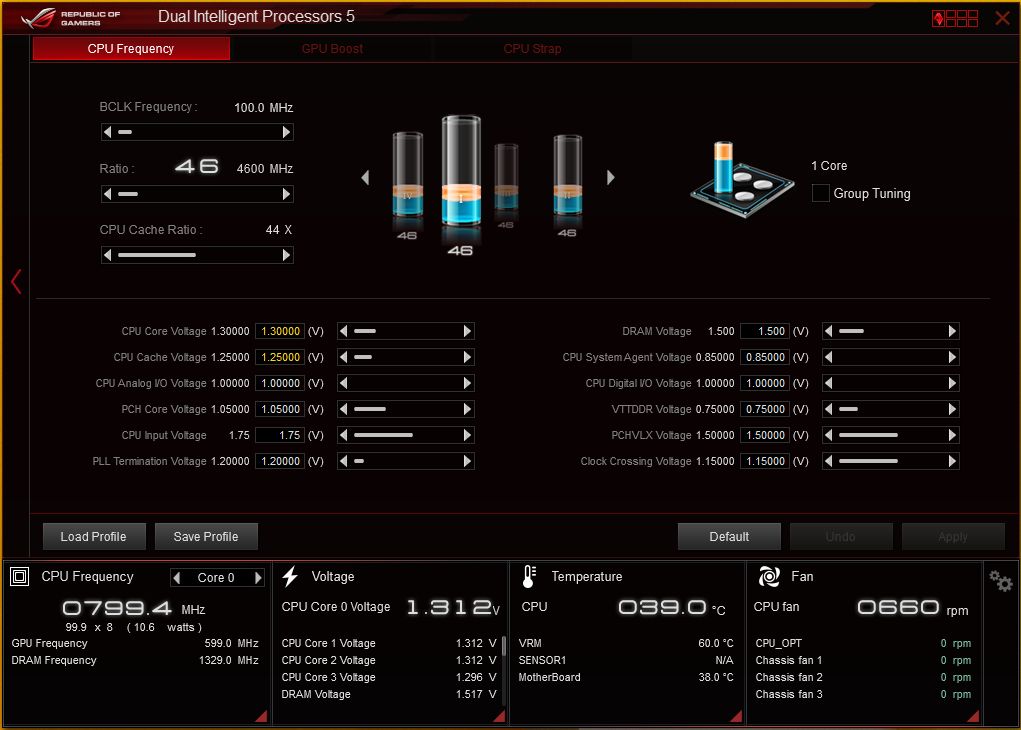
Task: Show next core cylinder with right arrow
Action: pyautogui.click(x=610, y=177)
